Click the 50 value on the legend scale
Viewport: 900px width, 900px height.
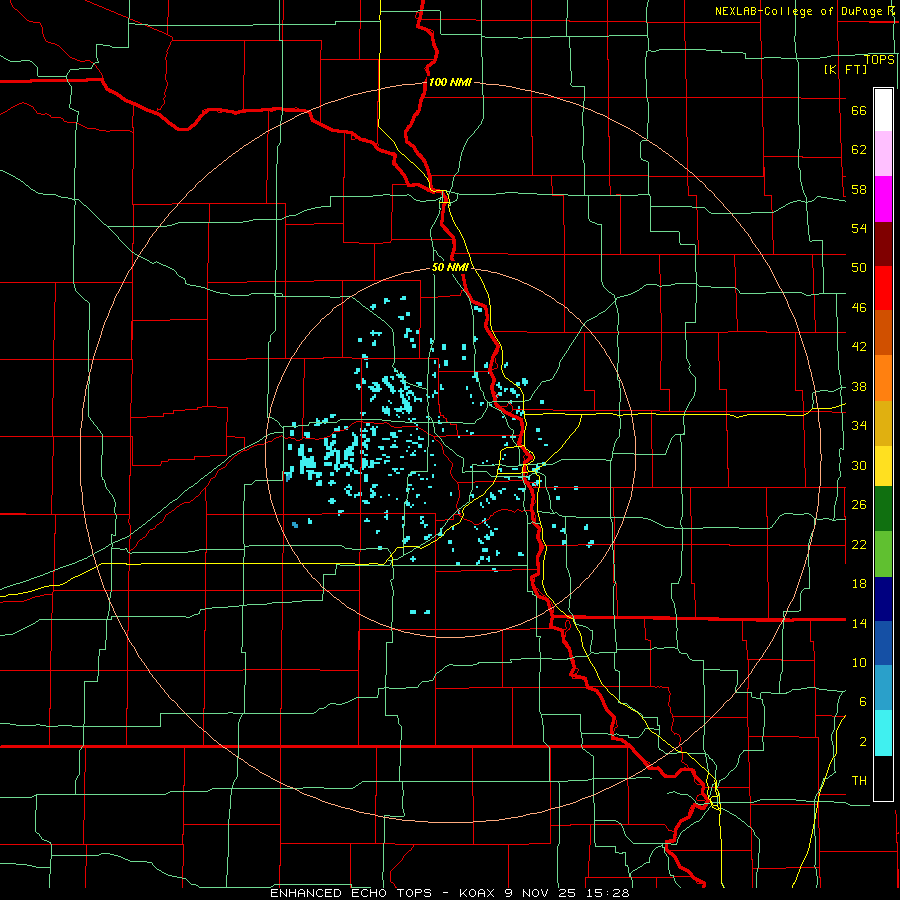[859, 268]
